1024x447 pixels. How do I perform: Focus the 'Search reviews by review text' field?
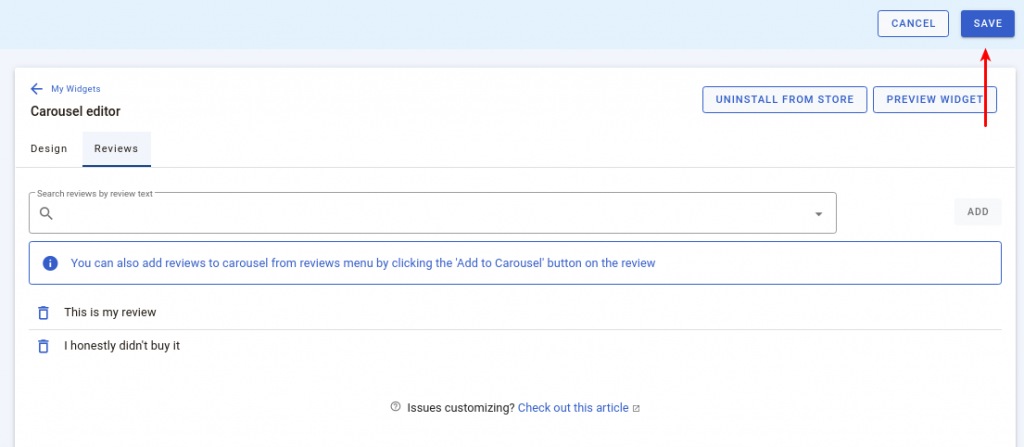(x=432, y=213)
